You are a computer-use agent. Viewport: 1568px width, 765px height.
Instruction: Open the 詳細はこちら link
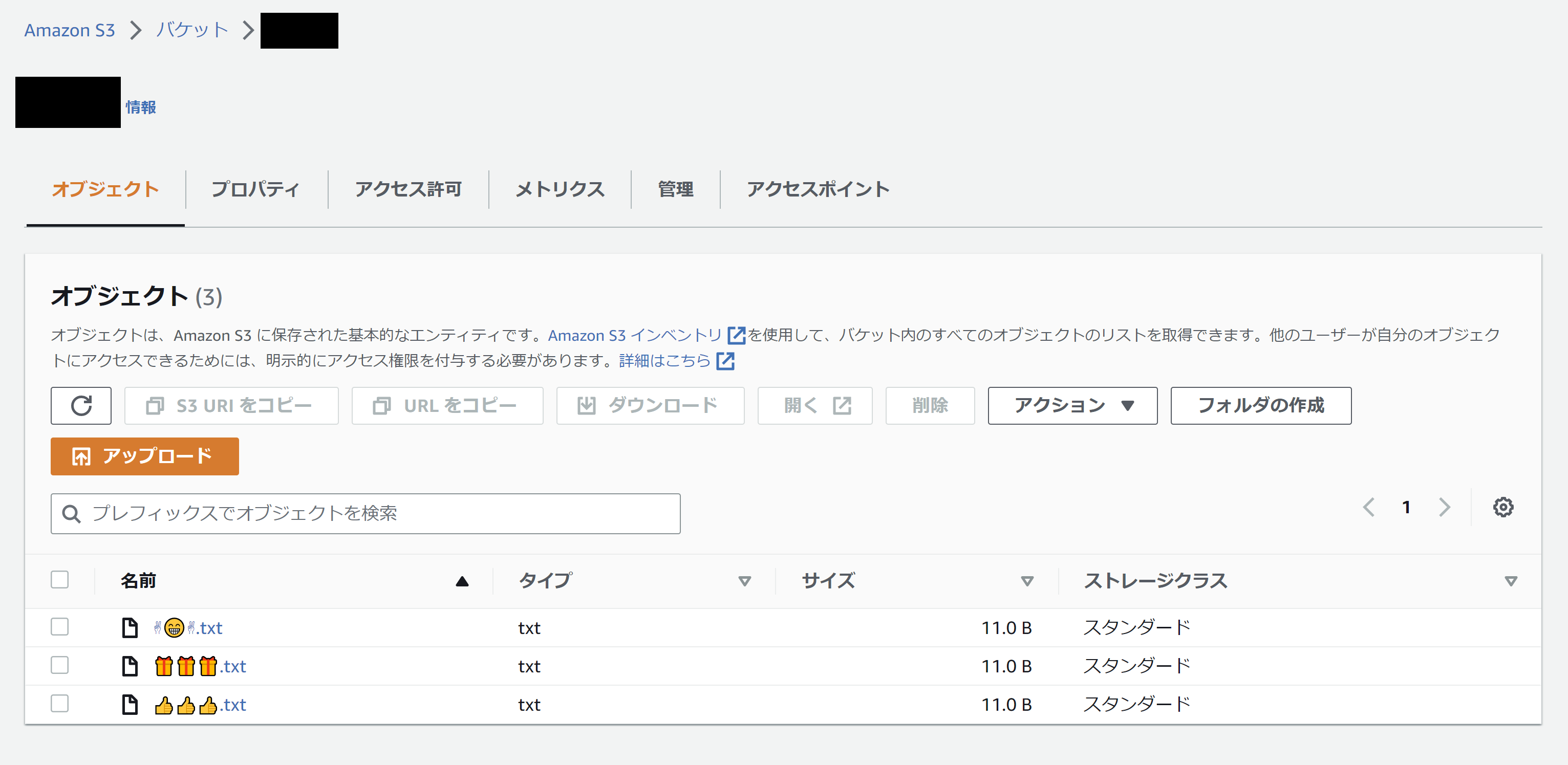click(665, 361)
